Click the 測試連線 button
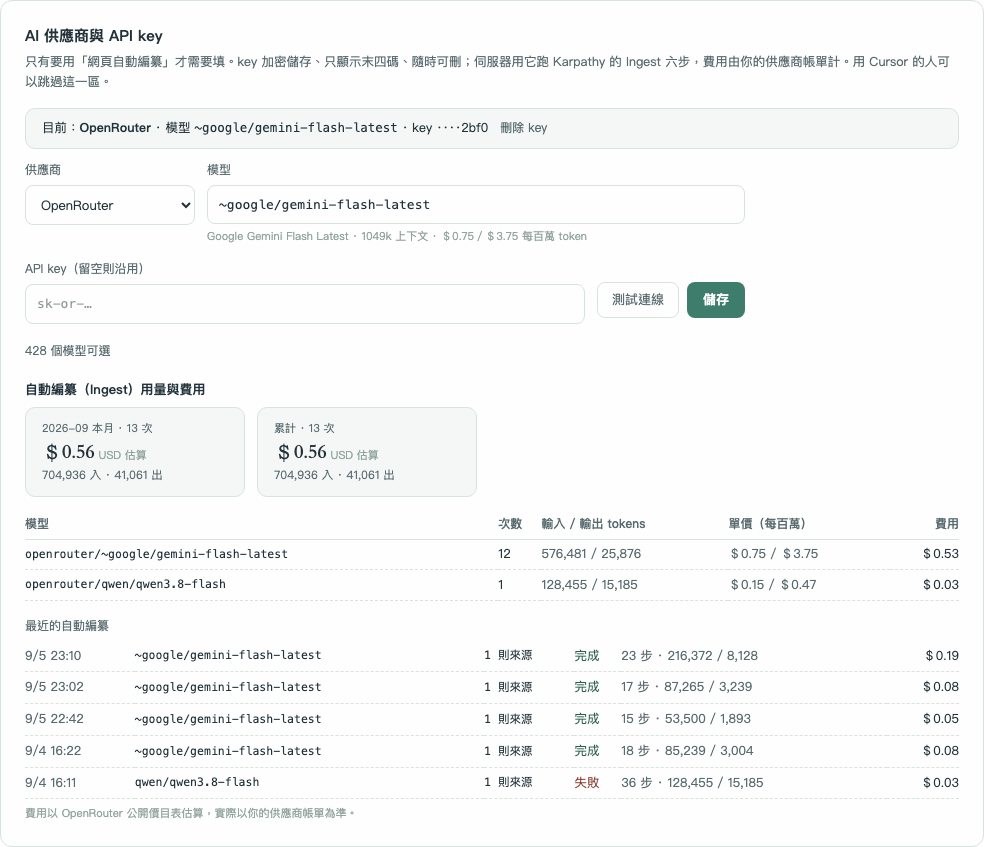The width and height of the screenshot is (984, 847). click(638, 300)
